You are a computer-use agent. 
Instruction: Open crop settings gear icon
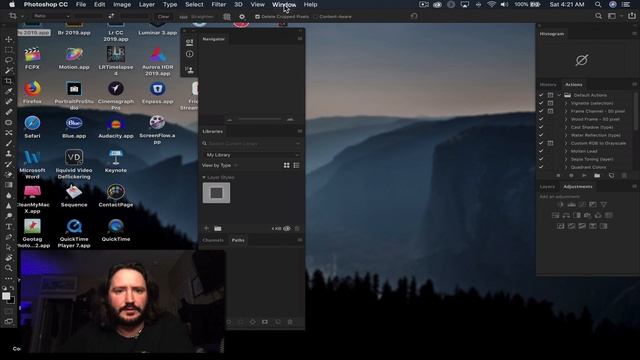tap(242, 17)
